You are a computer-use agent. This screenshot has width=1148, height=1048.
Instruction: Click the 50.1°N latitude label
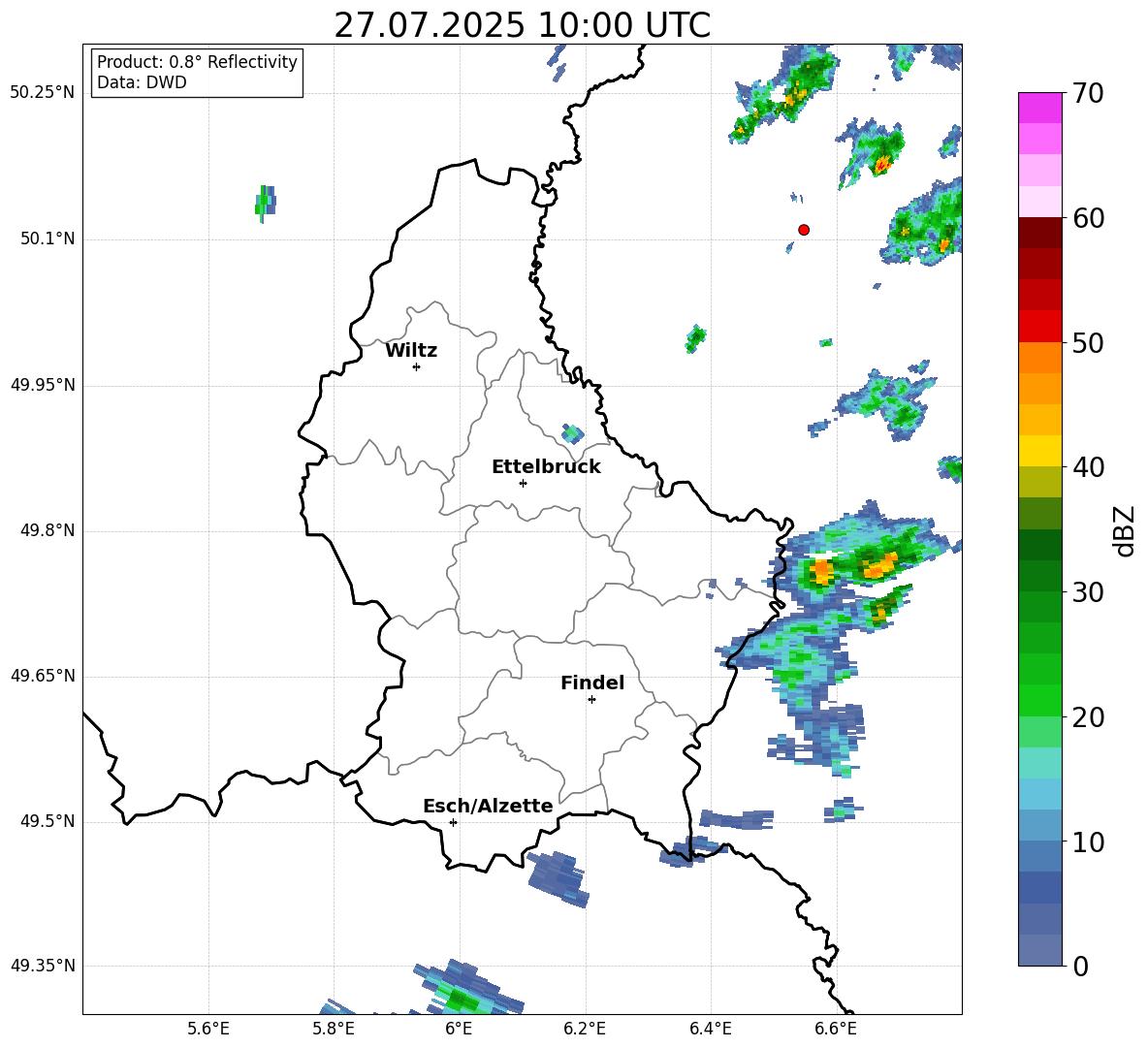(48, 239)
